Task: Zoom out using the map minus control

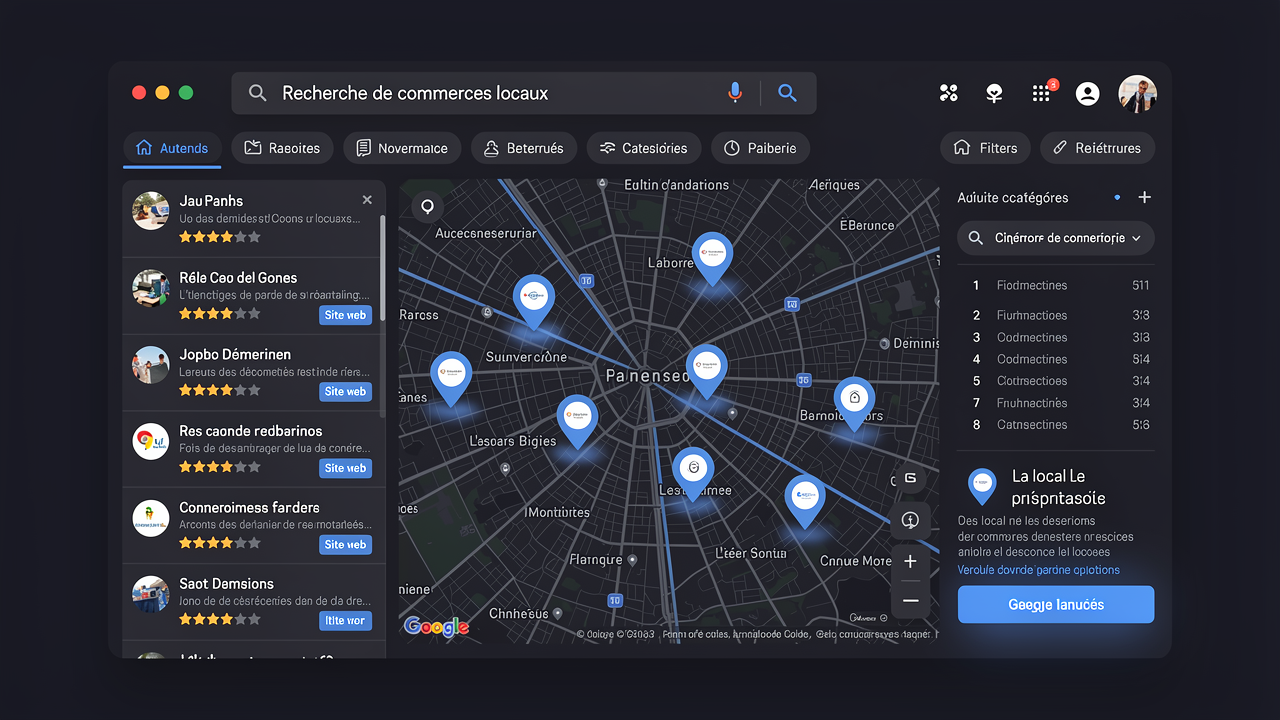Action: [910, 600]
